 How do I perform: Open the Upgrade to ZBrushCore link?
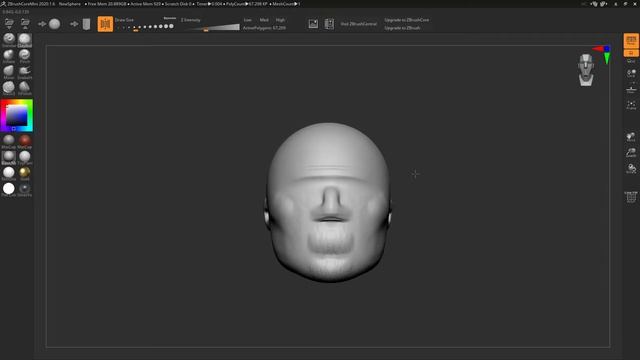pyautogui.click(x=407, y=20)
